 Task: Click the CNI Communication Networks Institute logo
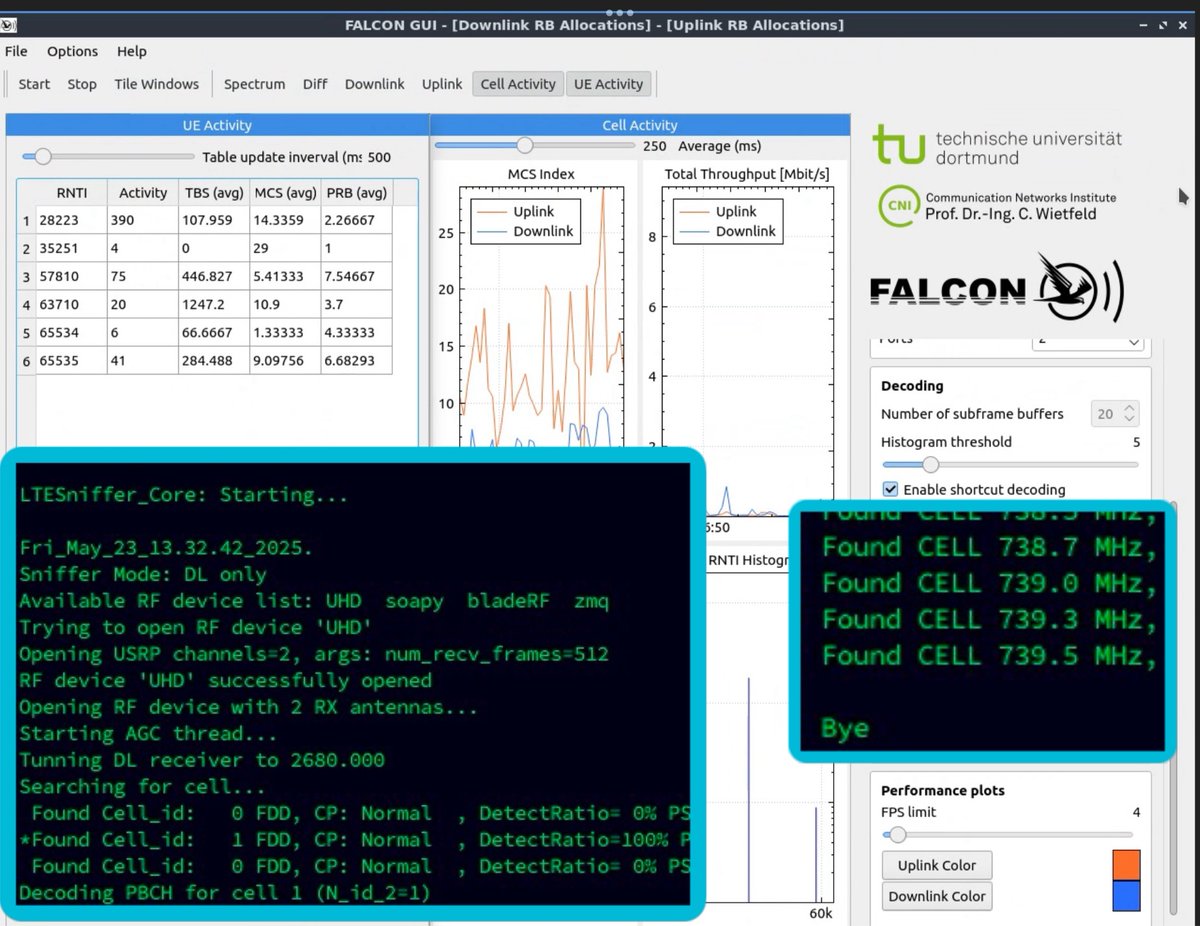pos(997,206)
